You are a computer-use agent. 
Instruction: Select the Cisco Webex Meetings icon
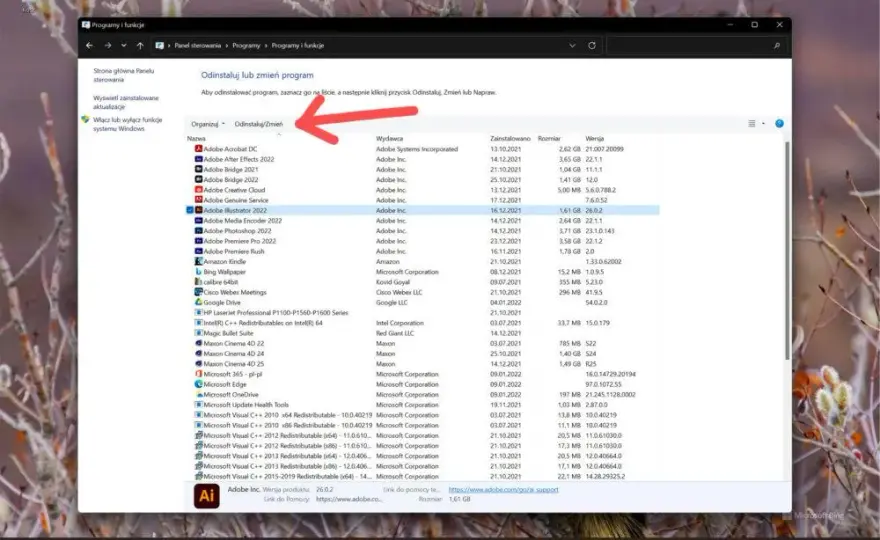198,292
